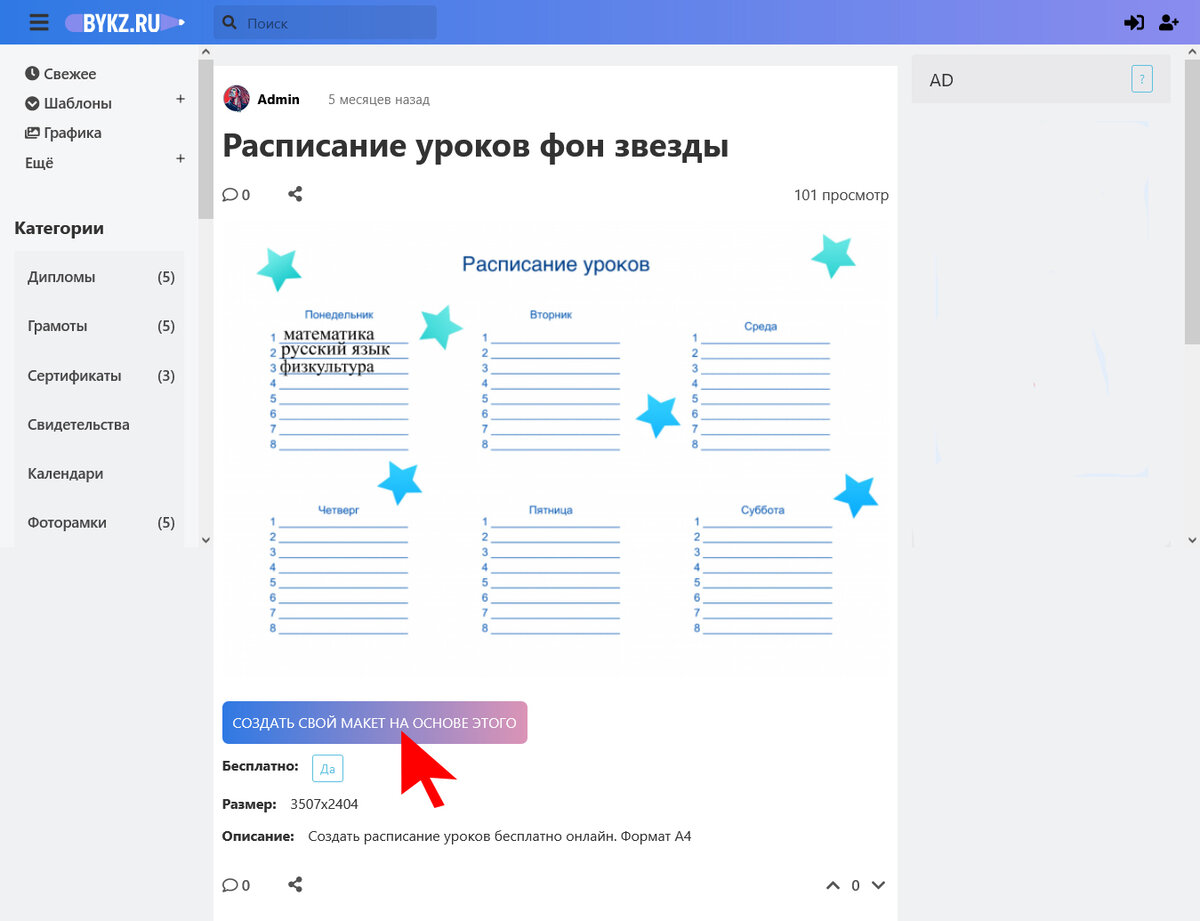Click the BYKZ.RU logo
1200x921 pixels.
tap(124, 21)
